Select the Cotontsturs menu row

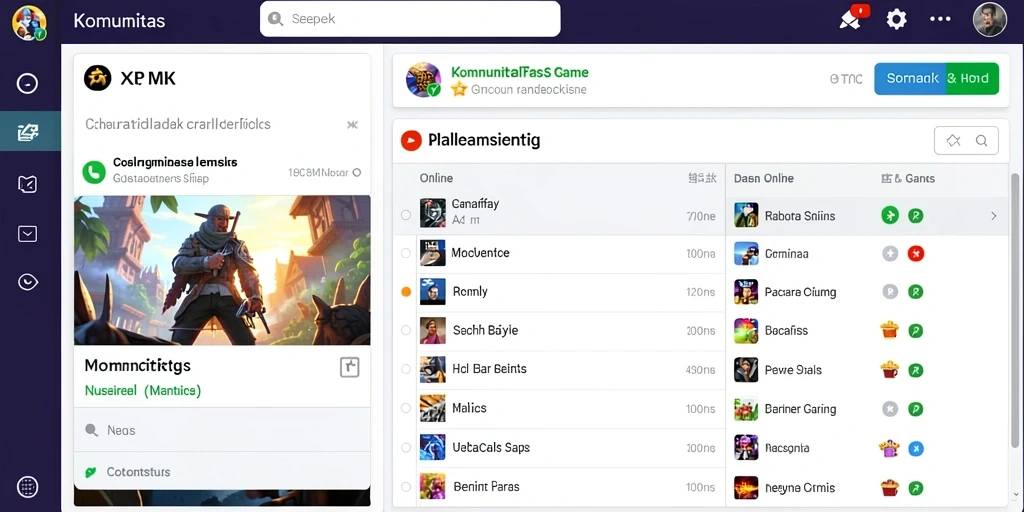[x=222, y=472]
